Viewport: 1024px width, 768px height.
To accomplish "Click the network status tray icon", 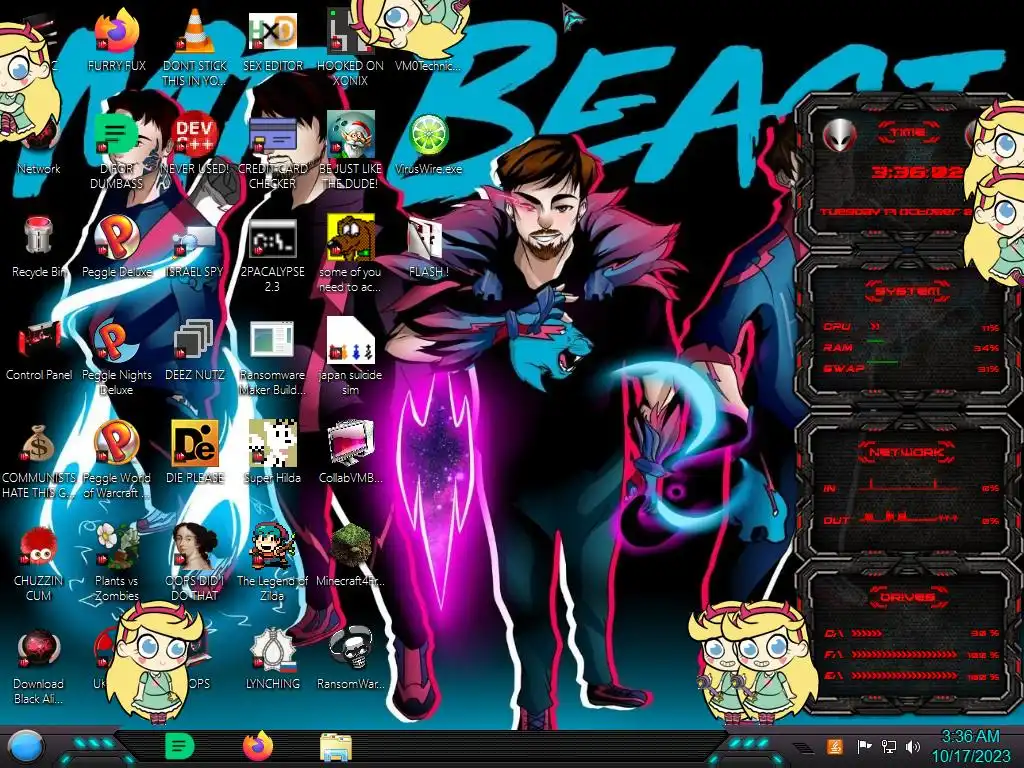I will tap(888, 746).
